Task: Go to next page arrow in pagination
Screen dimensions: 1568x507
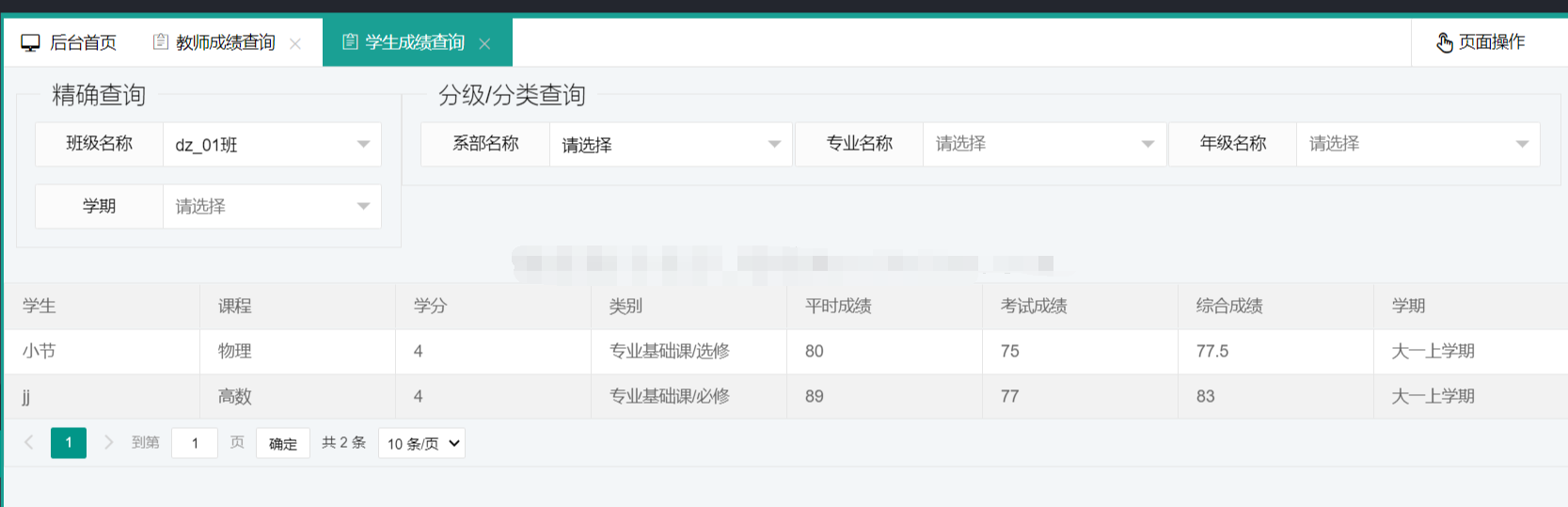Action: point(108,442)
